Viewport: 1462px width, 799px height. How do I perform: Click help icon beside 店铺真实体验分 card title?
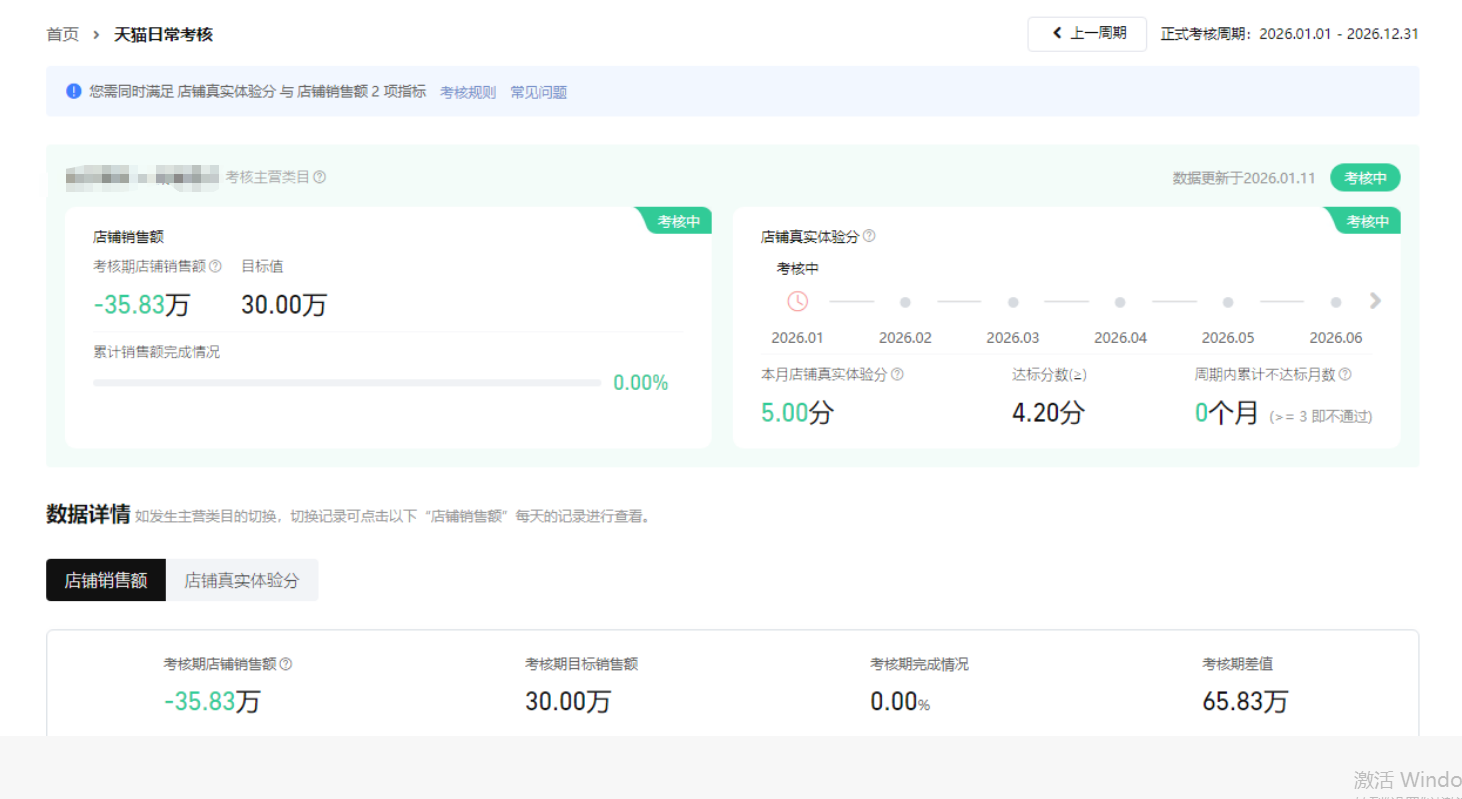[x=869, y=236]
